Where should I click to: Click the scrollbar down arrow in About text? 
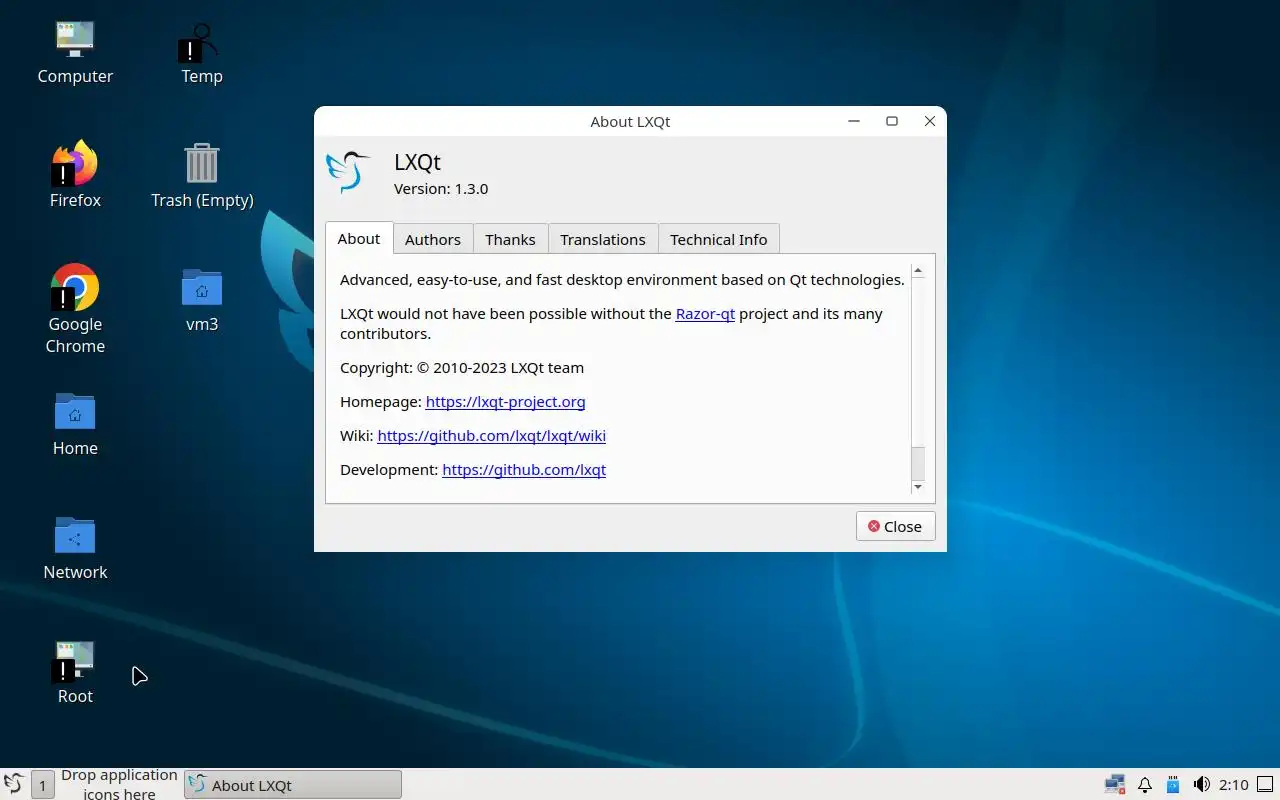point(918,487)
